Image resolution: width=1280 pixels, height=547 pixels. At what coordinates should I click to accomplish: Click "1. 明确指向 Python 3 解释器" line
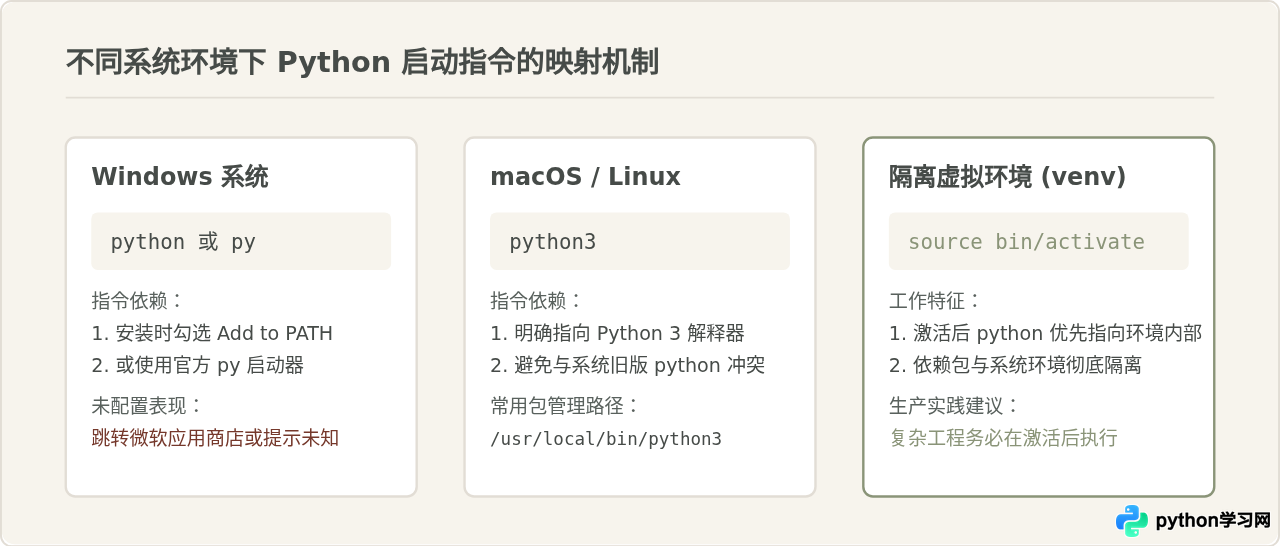point(617,333)
